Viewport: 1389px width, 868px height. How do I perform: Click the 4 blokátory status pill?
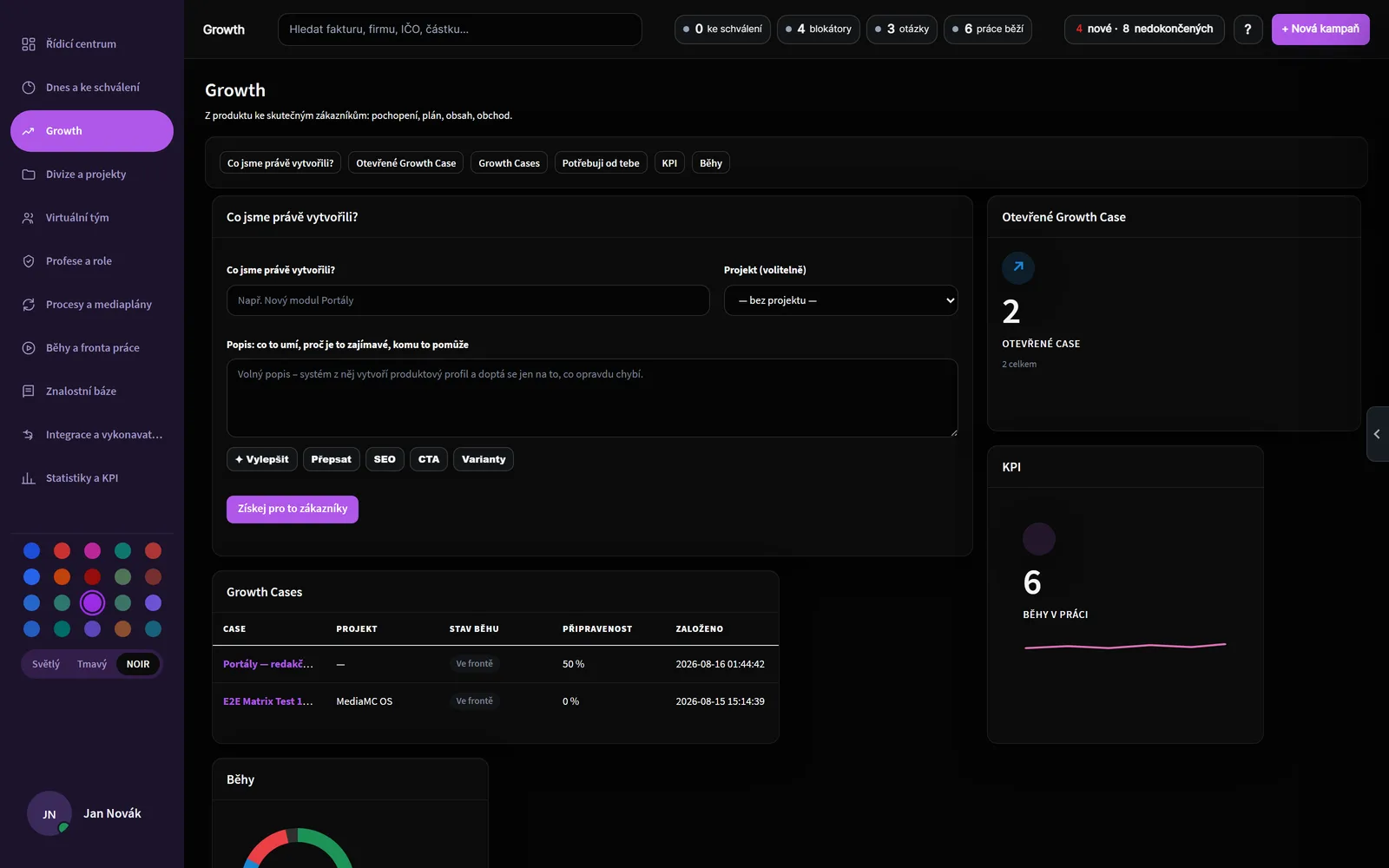coord(819,30)
